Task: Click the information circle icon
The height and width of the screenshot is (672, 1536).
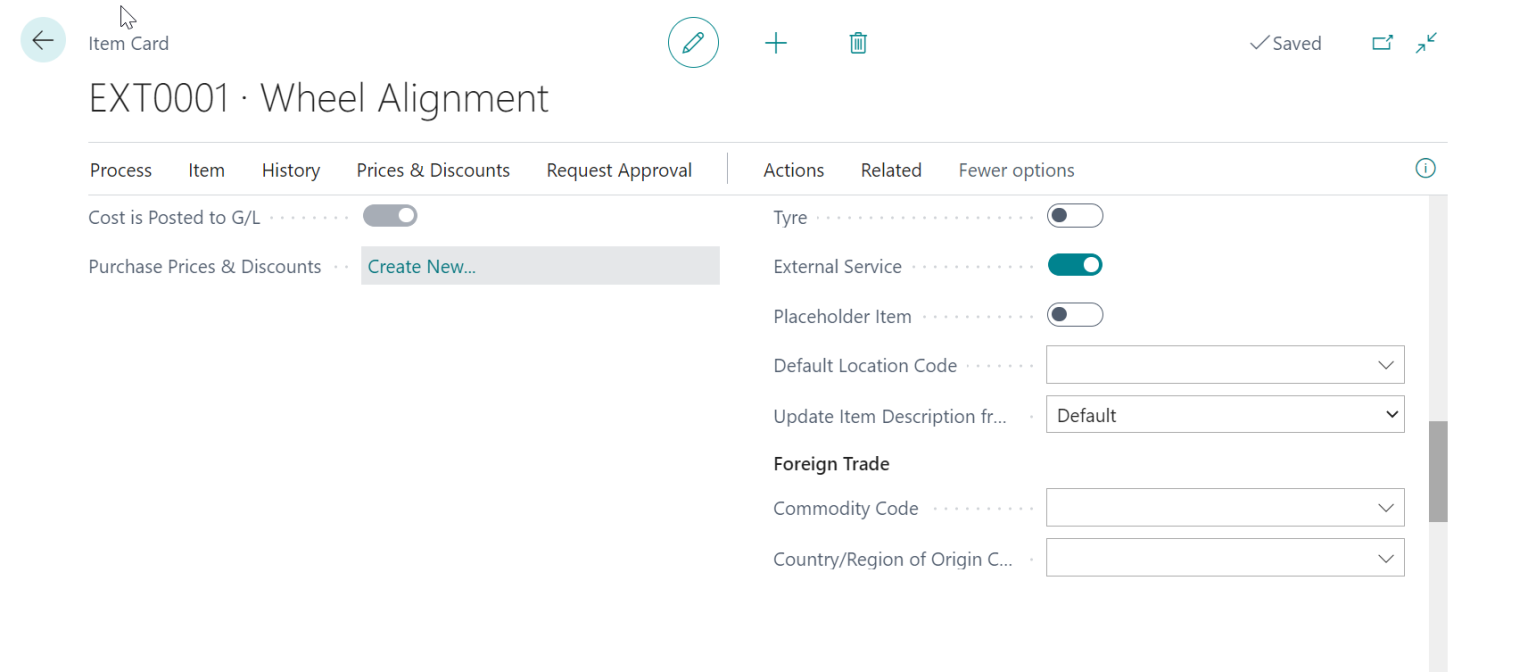Action: pyautogui.click(x=1425, y=169)
